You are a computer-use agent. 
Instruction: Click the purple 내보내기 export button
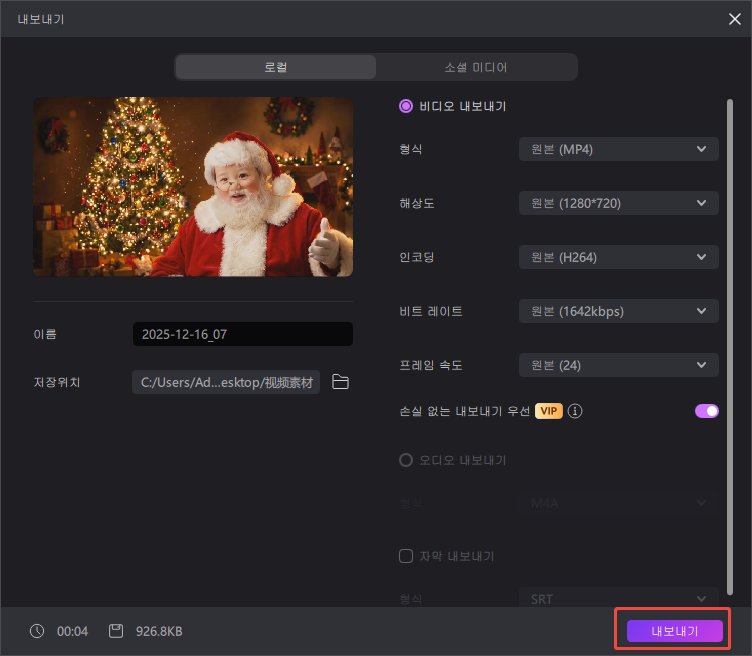coord(674,631)
